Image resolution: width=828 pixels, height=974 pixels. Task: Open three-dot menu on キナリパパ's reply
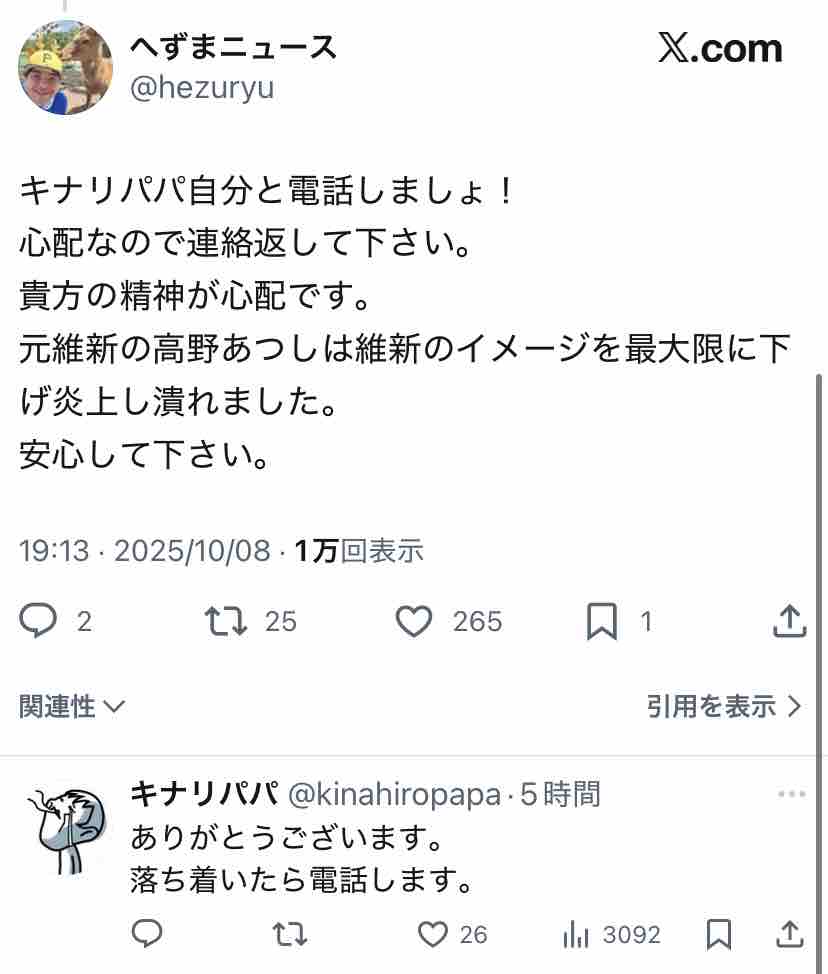[791, 794]
